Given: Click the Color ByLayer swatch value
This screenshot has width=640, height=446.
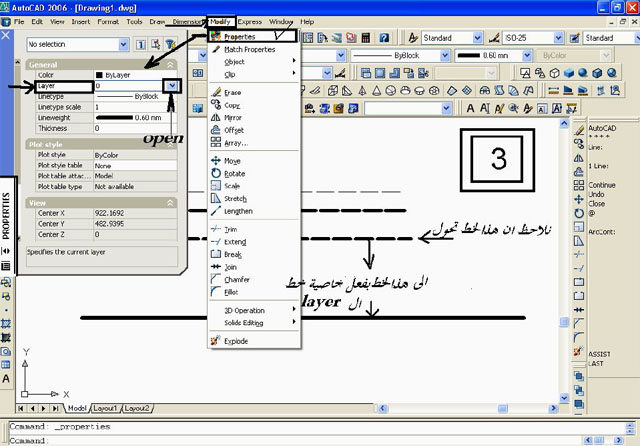Looking at the screenshot, I should [x=135, y=75].
